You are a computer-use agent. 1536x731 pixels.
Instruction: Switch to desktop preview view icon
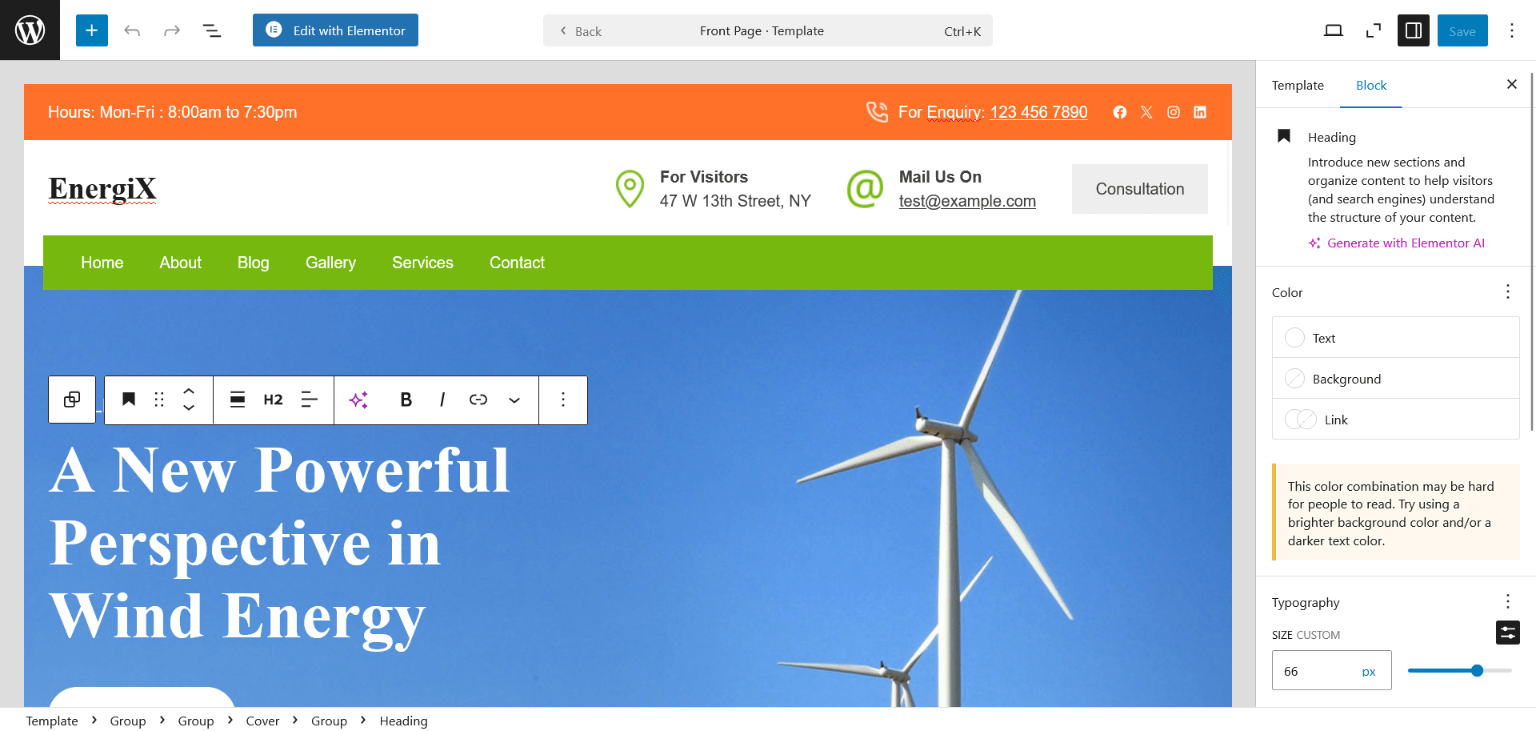tap(1333, 31)
